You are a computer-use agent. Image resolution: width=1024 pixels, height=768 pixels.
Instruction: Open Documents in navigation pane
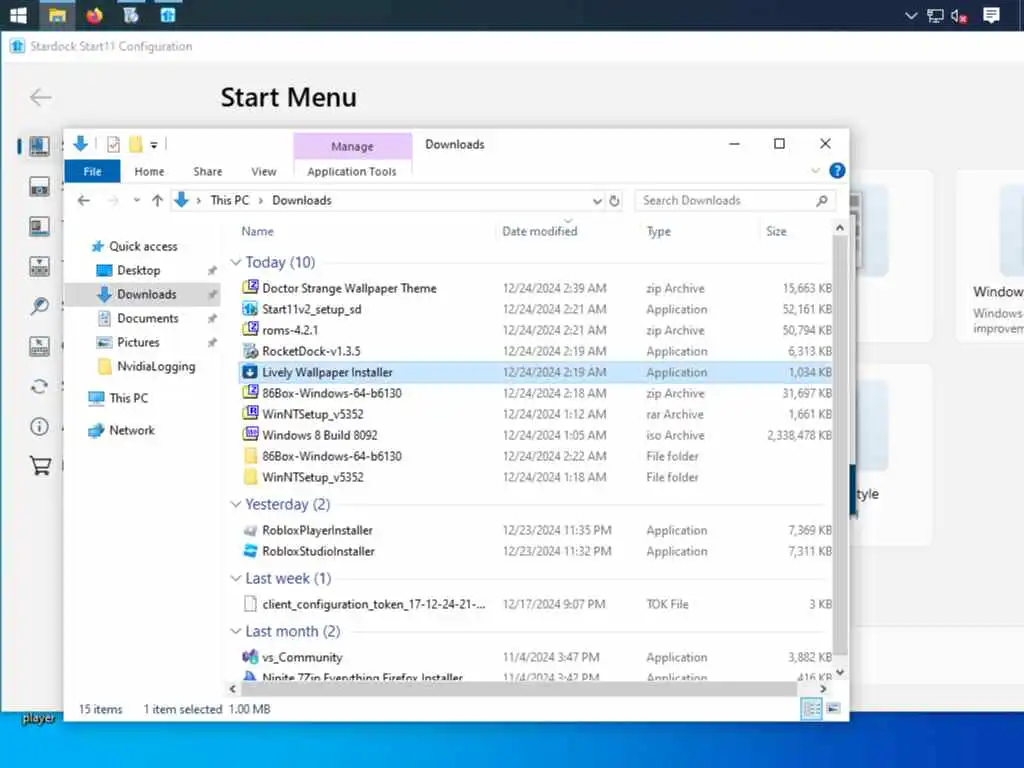(148, 318)
